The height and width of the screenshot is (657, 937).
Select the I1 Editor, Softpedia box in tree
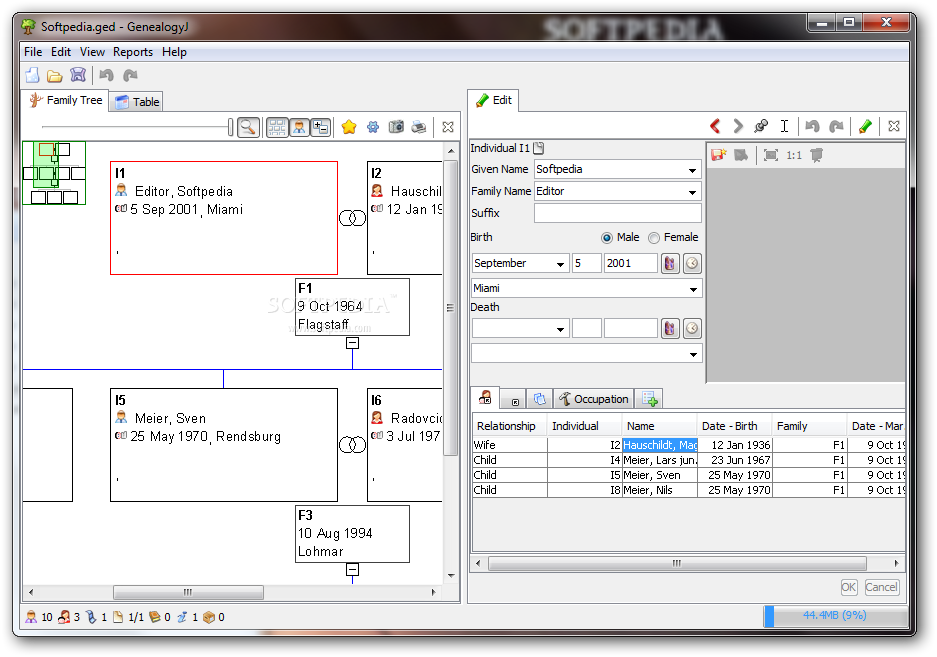[223, 218]
